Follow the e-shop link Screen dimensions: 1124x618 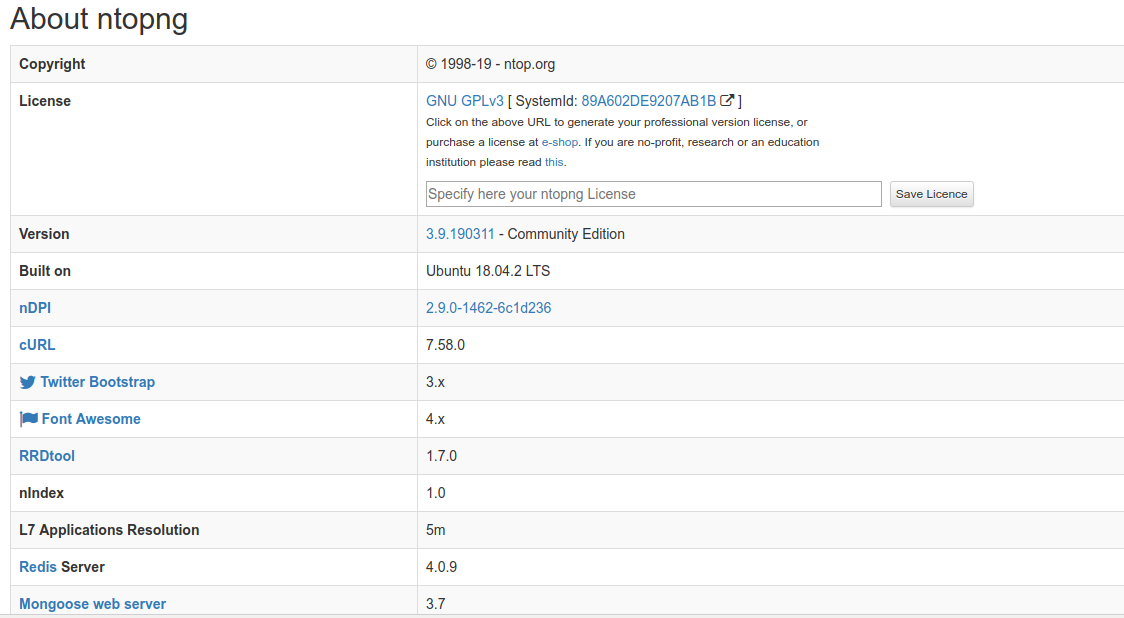pyautogui.click(x=560, y=142)
